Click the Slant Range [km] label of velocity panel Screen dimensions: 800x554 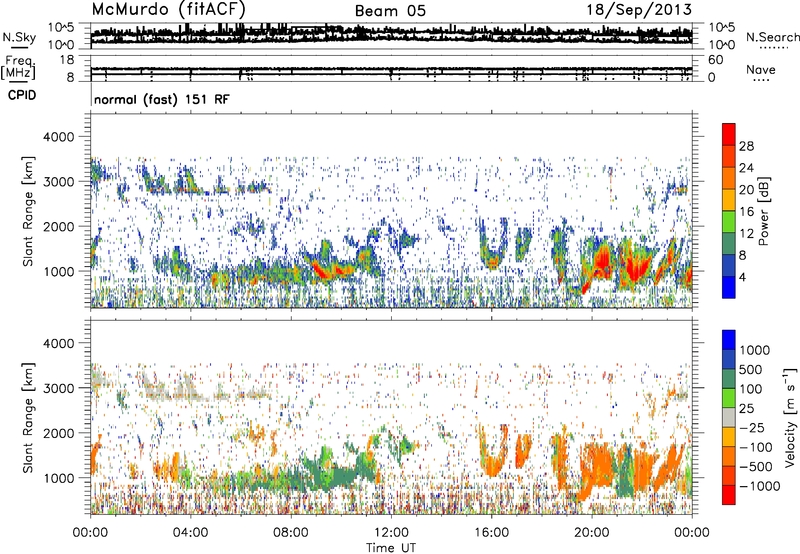point(28,418)
